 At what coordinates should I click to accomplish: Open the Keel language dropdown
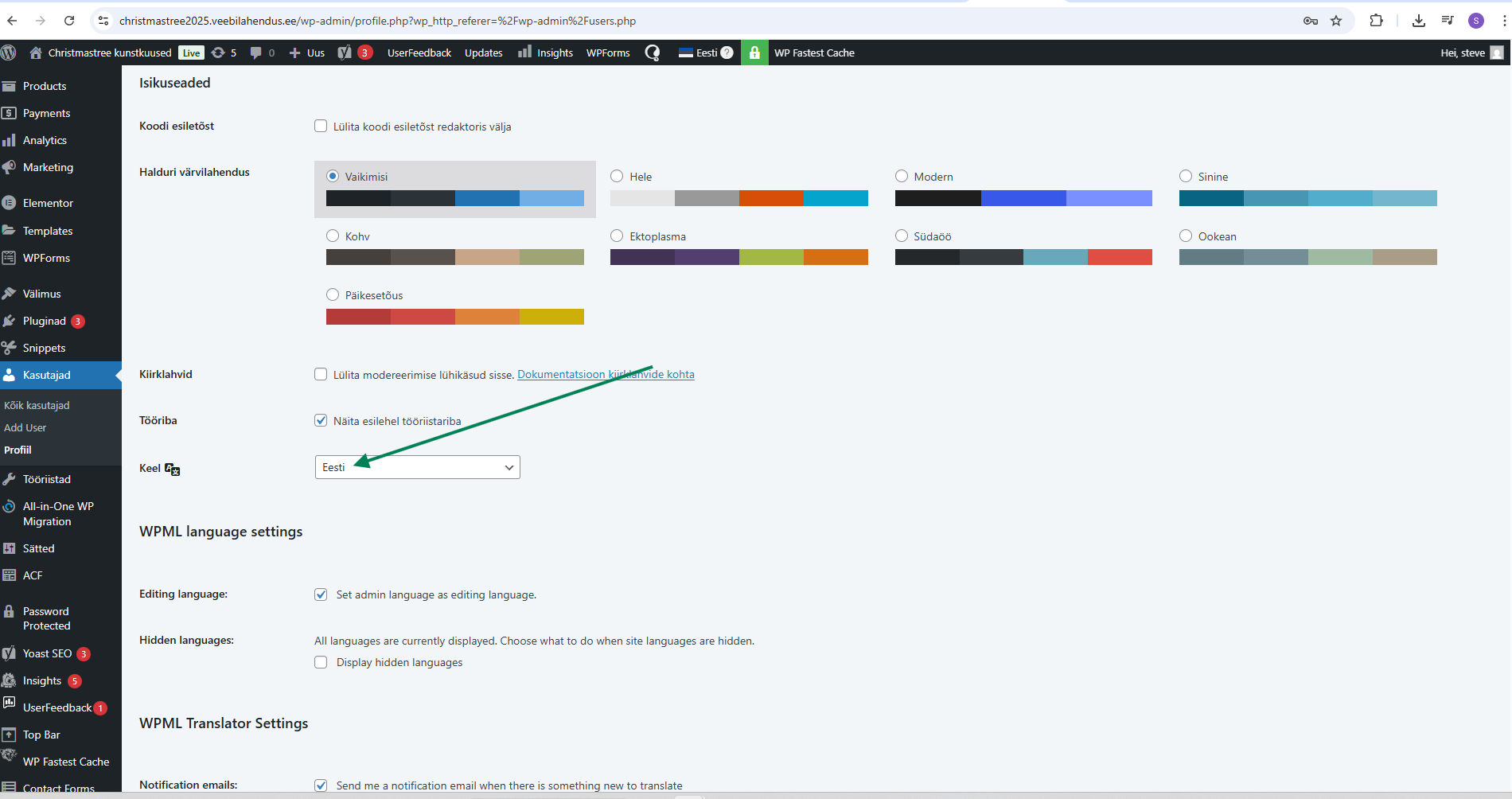pos(417,467)
